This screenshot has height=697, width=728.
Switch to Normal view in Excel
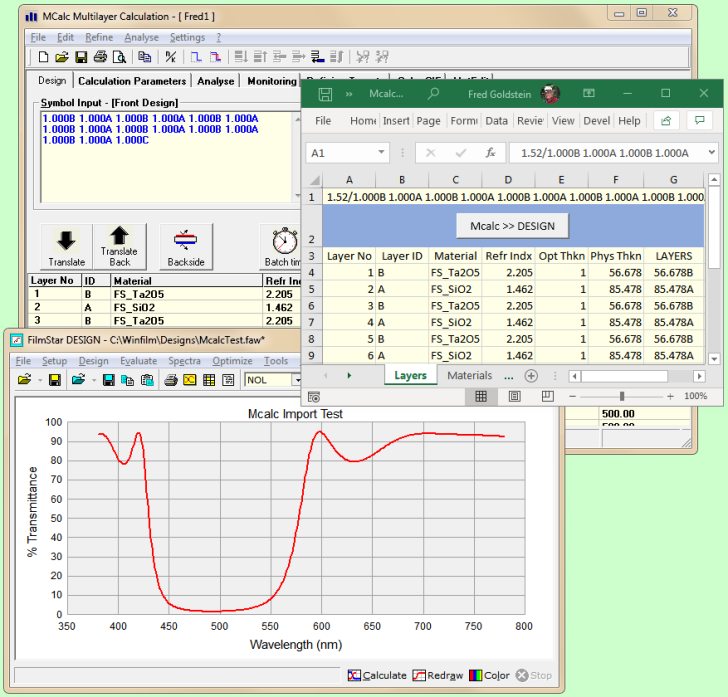[x=481, y=396]
